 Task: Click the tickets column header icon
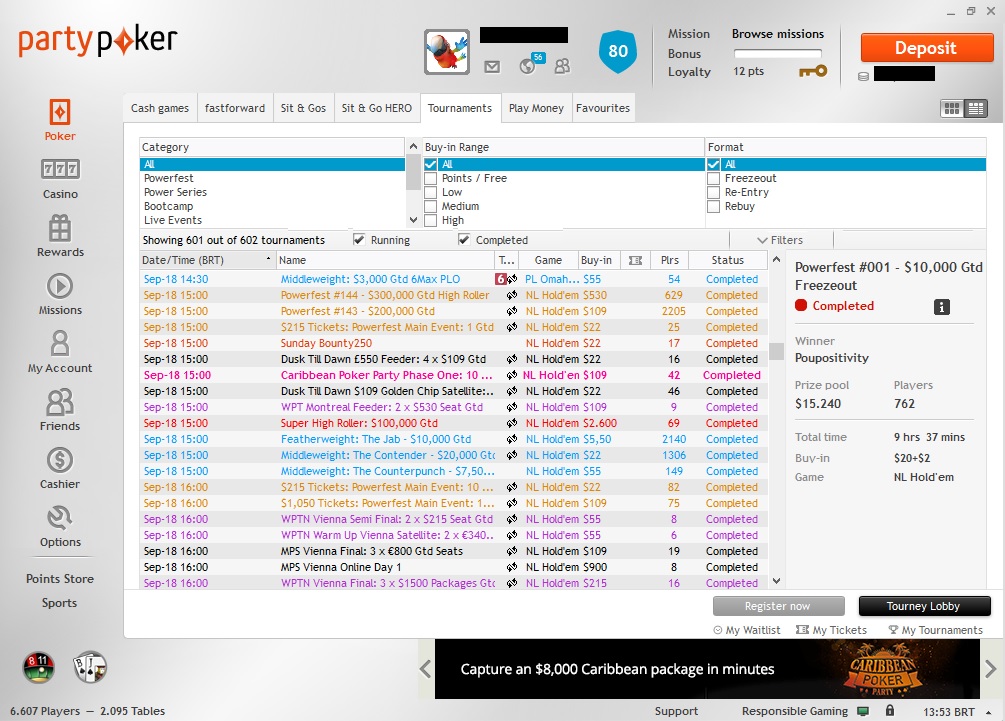635,260
